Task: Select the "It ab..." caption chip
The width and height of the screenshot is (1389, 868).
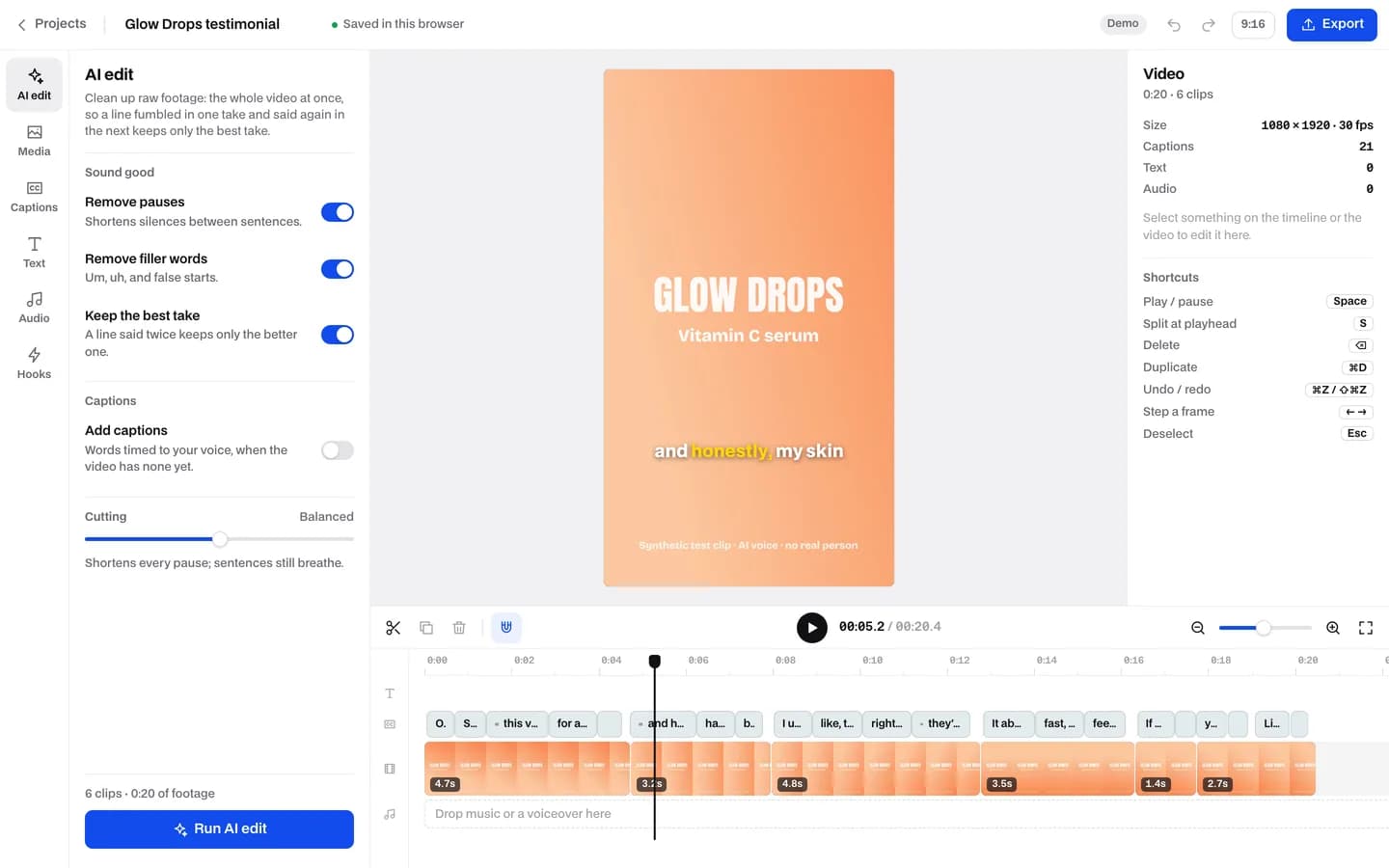Action: pyautogui.click(x=1008, y=723)
